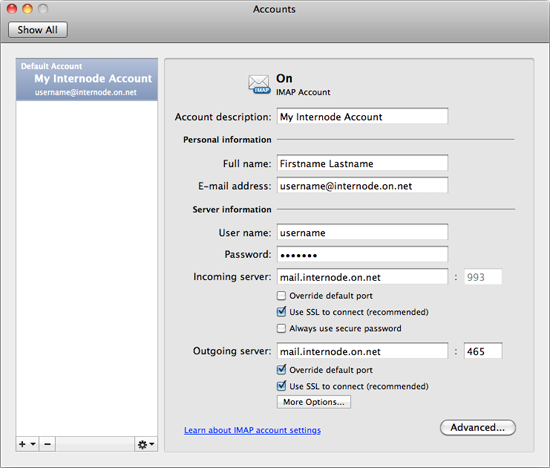Select My Internode Account in the sidebar

pyautogui.click(x=87, y=80)
